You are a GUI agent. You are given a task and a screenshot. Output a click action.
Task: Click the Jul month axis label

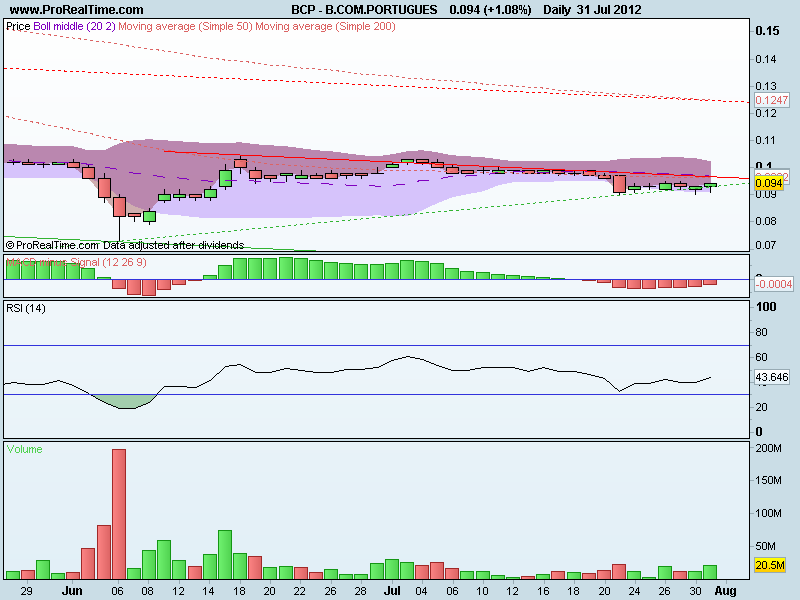[x=392, y=591]
